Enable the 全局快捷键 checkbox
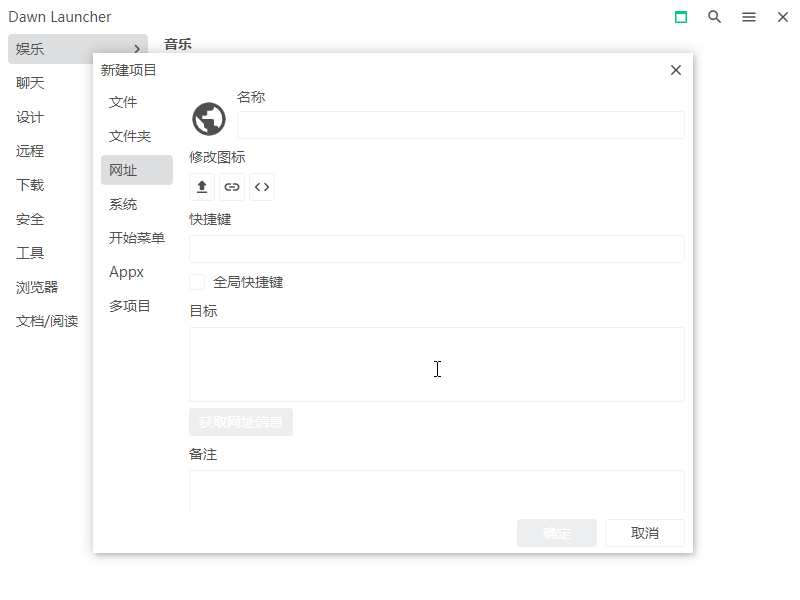 coord(197,283)
